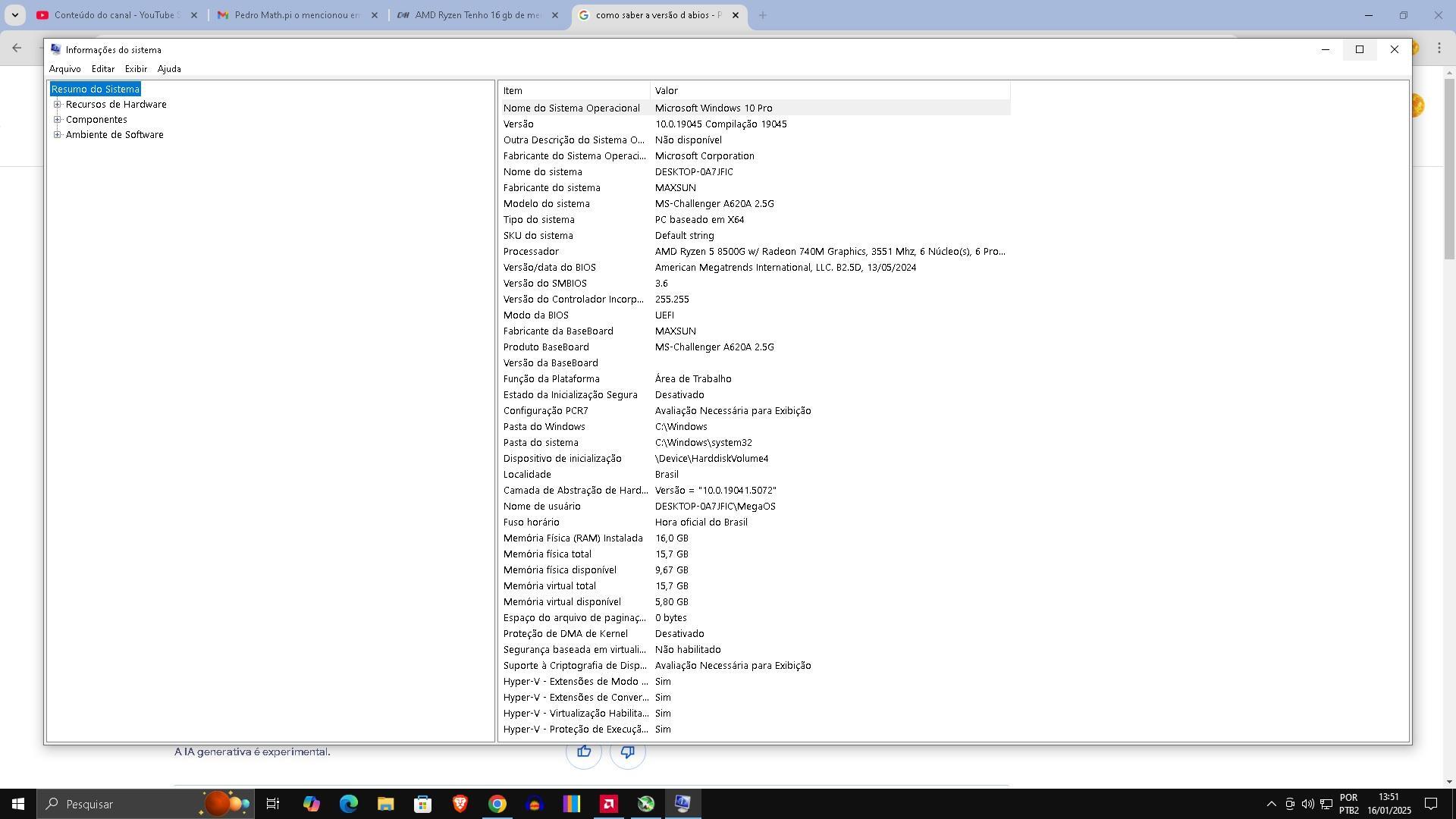Select the Fuso horário row
Viewport: 1456px width, 819px height.
point(755,522)
